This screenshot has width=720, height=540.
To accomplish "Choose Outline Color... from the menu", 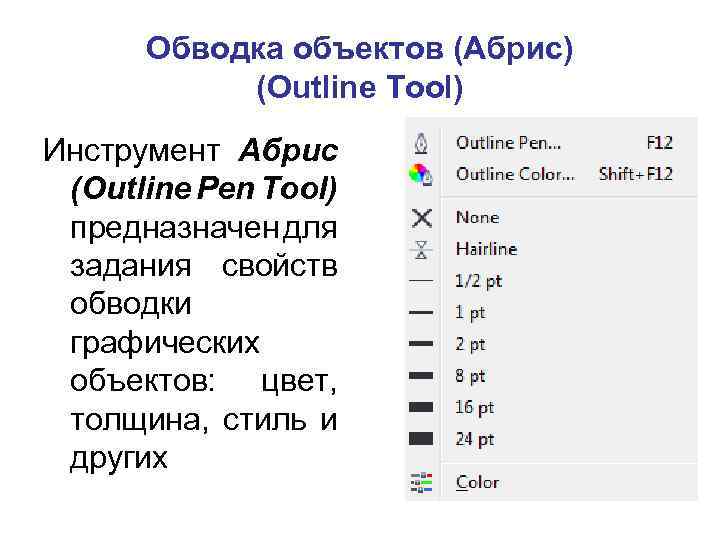I will pyautogui.click(x=514, y=173).
